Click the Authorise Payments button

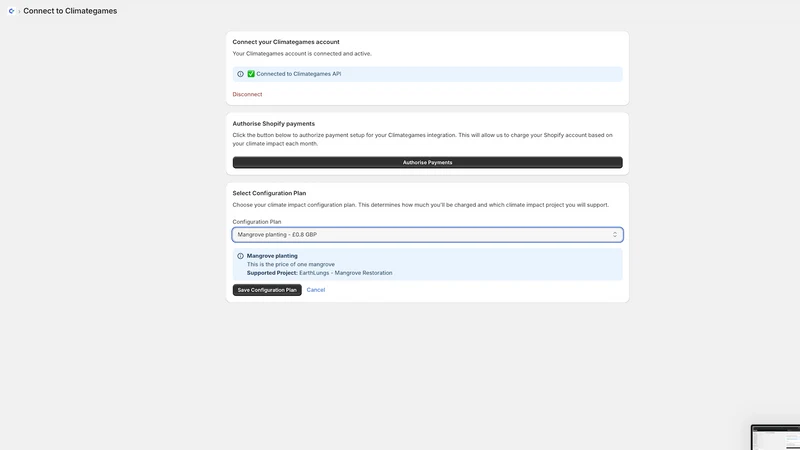coord(428,162)
